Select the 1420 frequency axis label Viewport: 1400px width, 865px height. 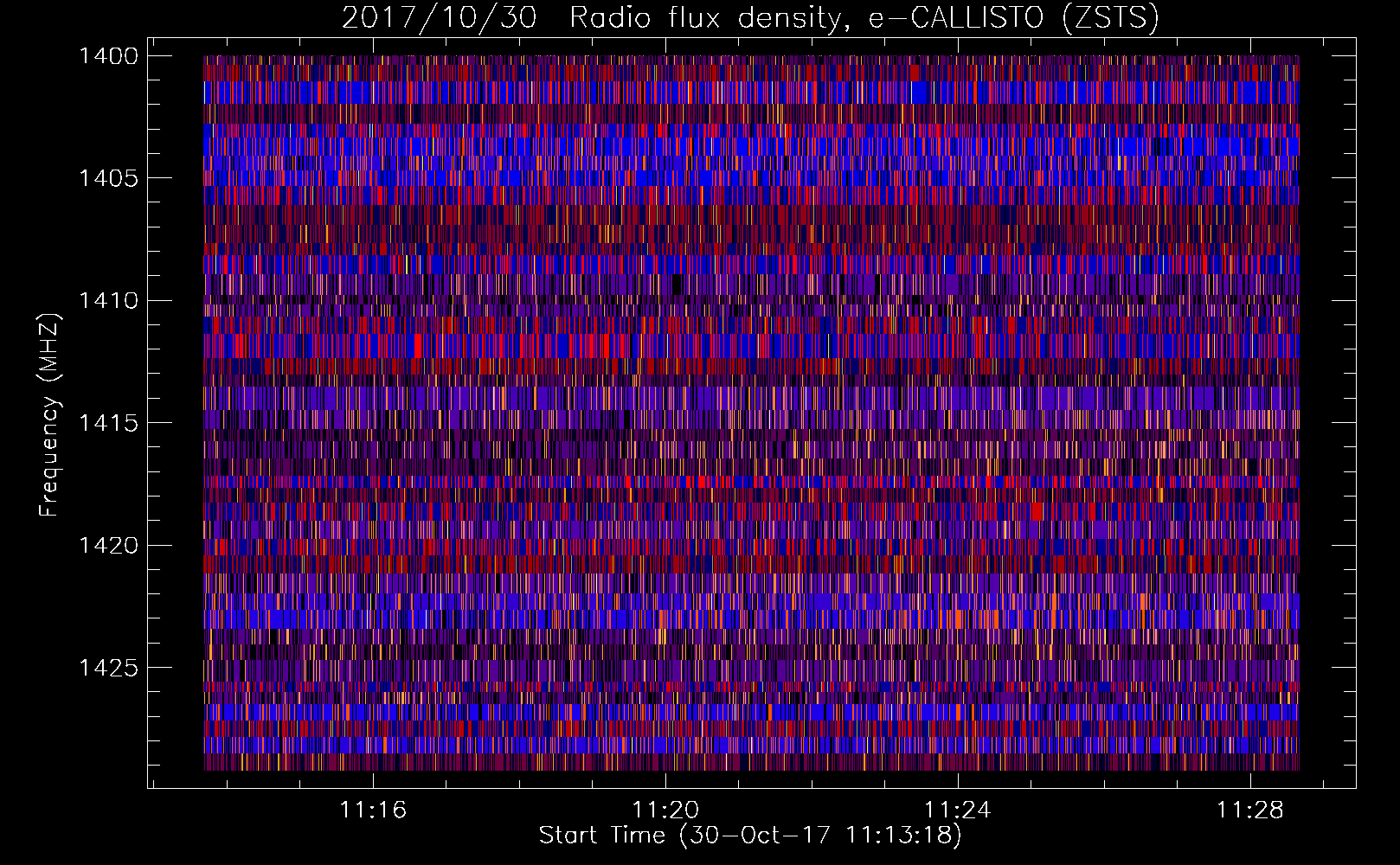click(108, 545)
